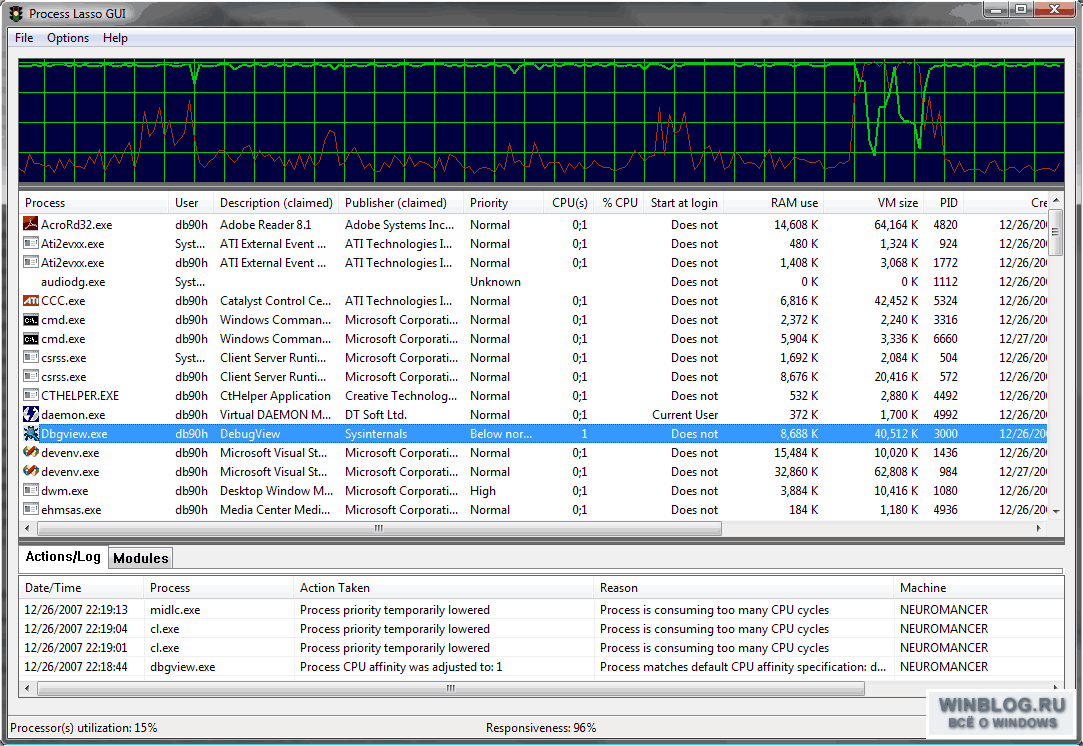Viewport: 1083px width, 746px height.
Task: Select the 22:19:01 cl.exe log entry
Action: point(542,648)
